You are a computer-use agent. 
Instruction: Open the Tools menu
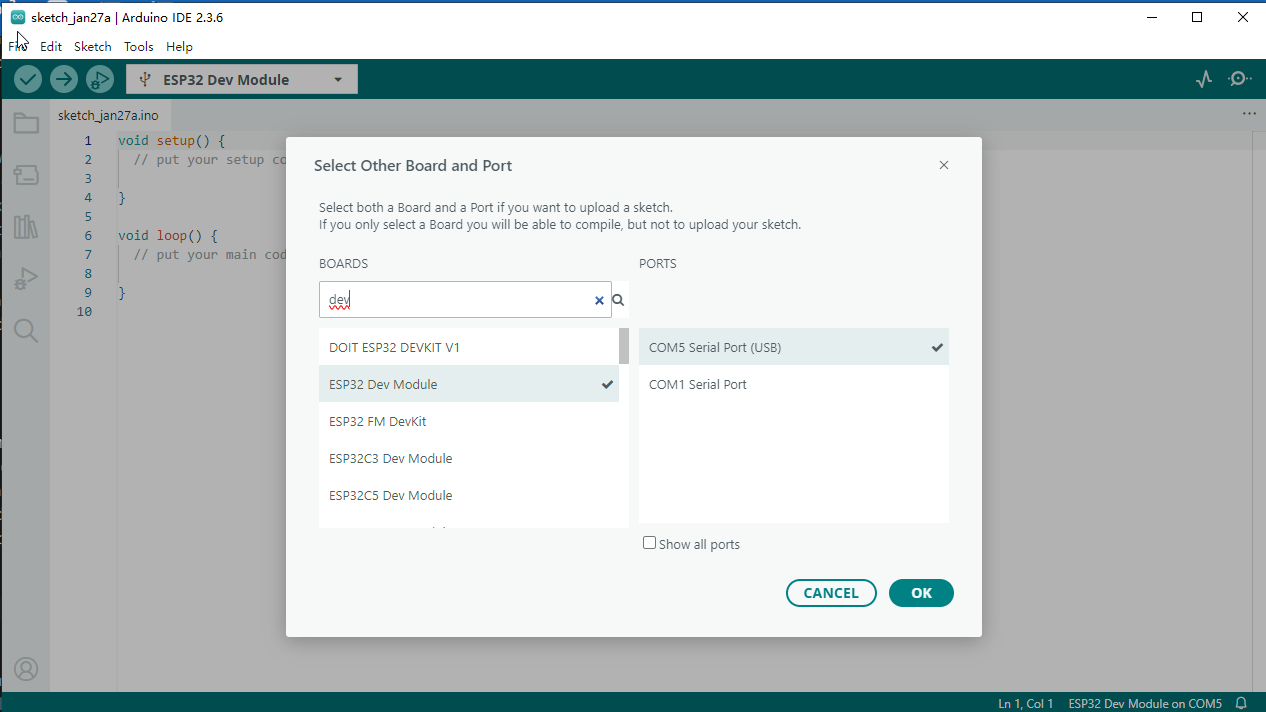point(139,47)
